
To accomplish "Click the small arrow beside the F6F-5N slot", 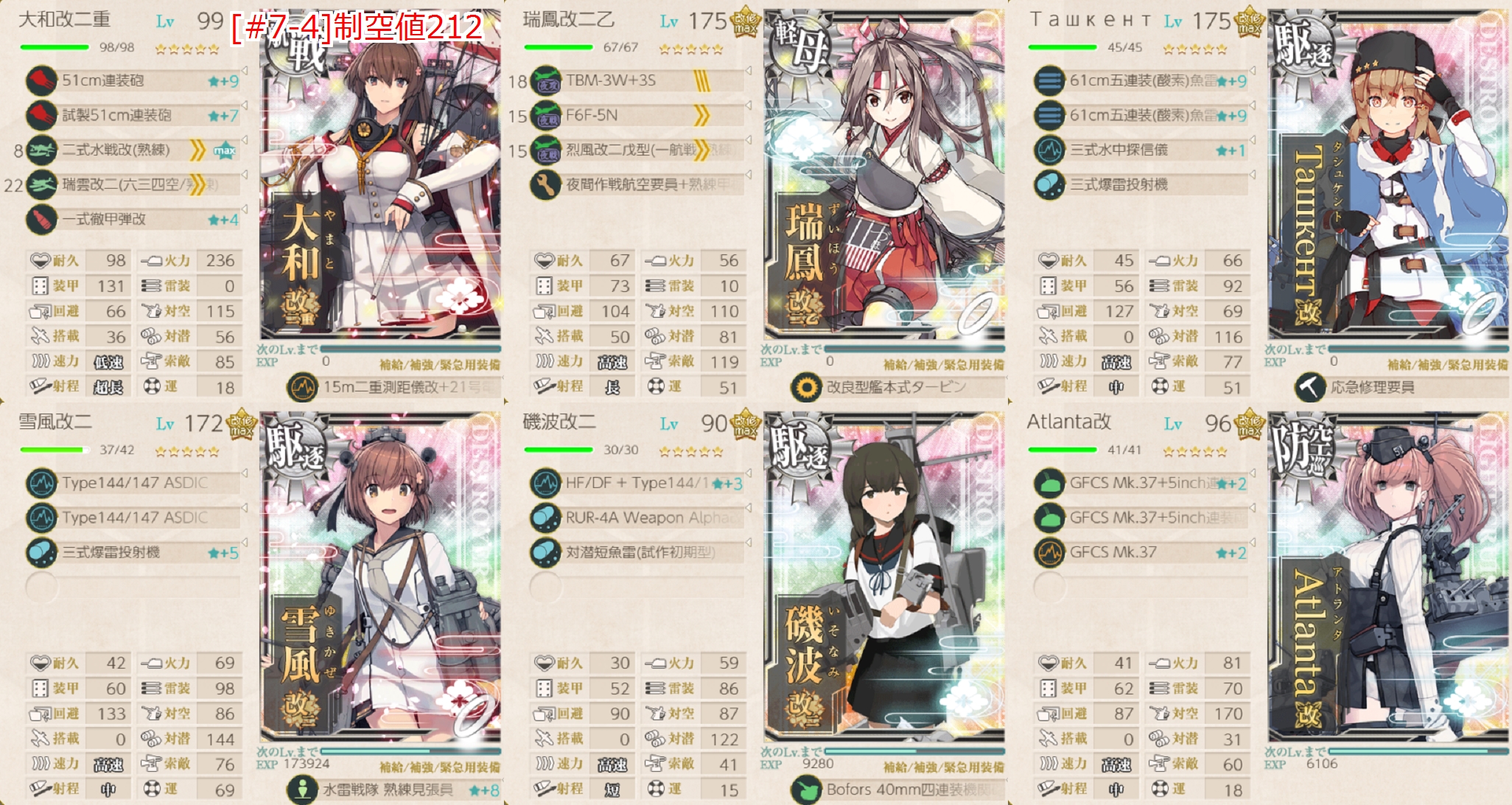I will coord(748,106).
